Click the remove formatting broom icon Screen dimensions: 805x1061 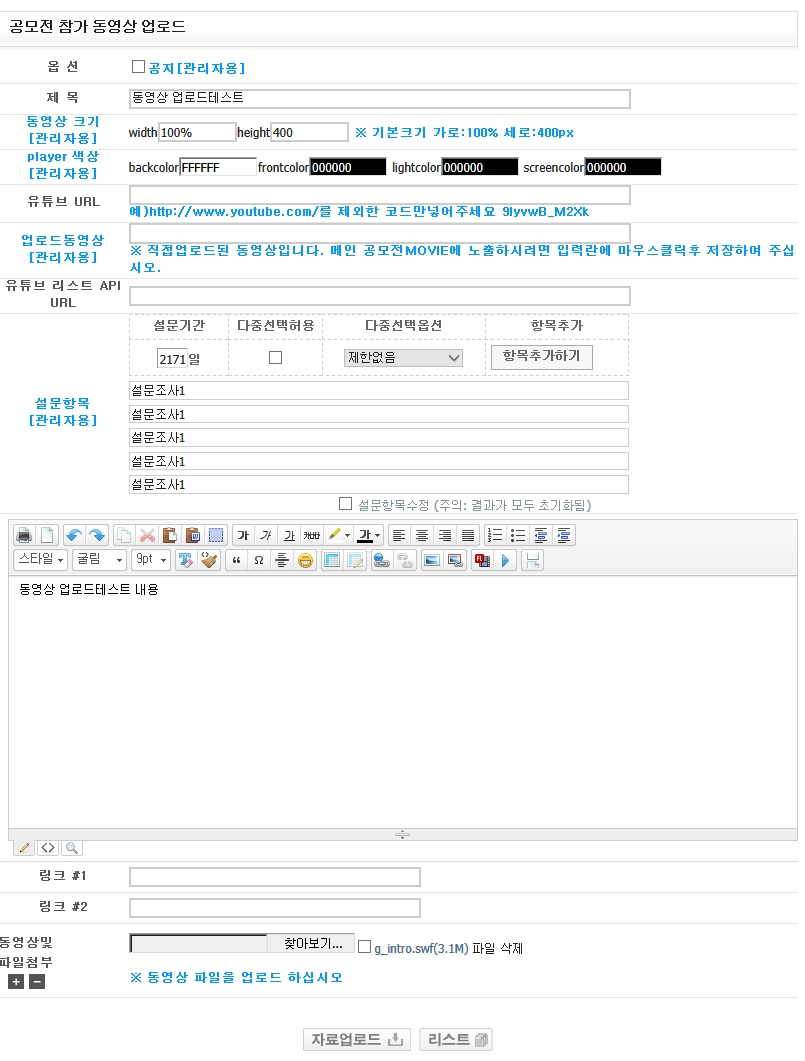tap(209, 560)
